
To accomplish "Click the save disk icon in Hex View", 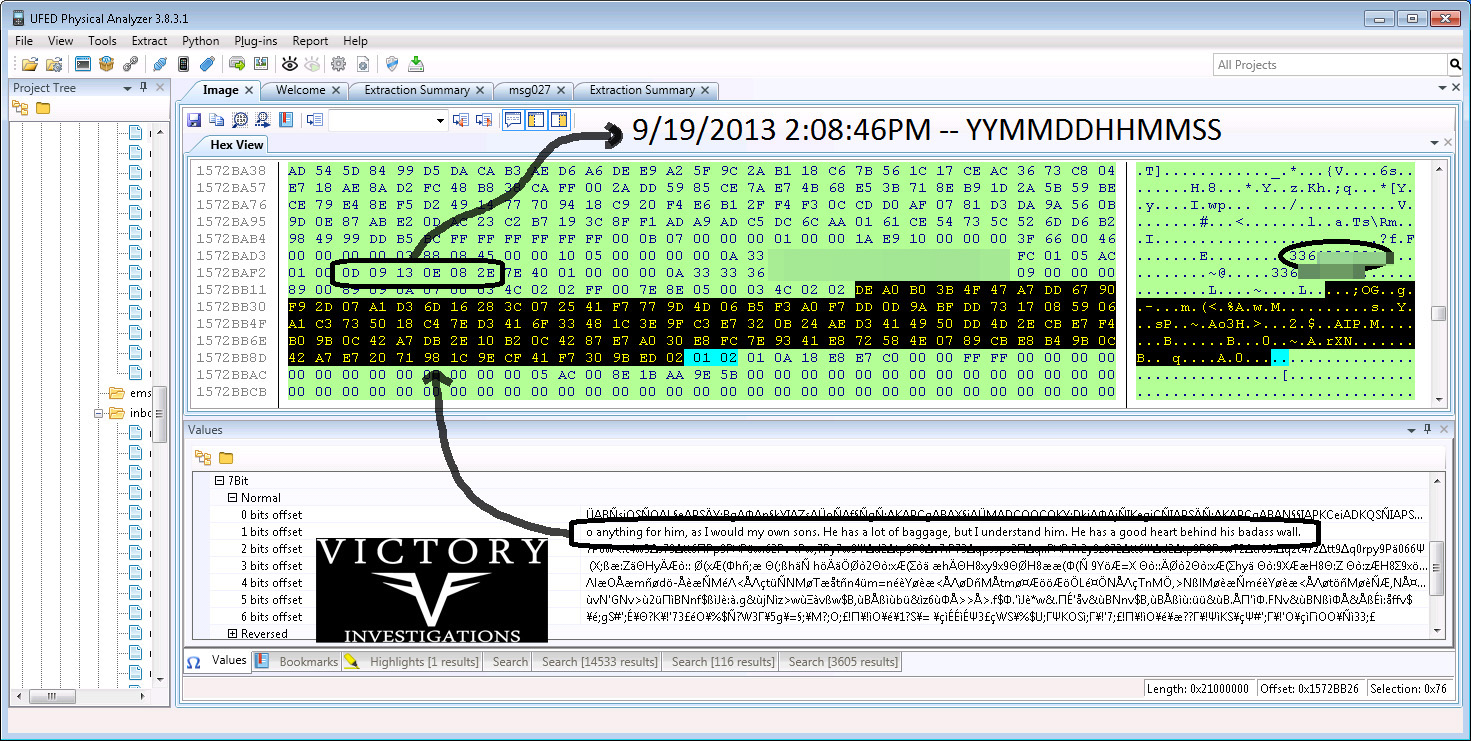I will point(194,120).
